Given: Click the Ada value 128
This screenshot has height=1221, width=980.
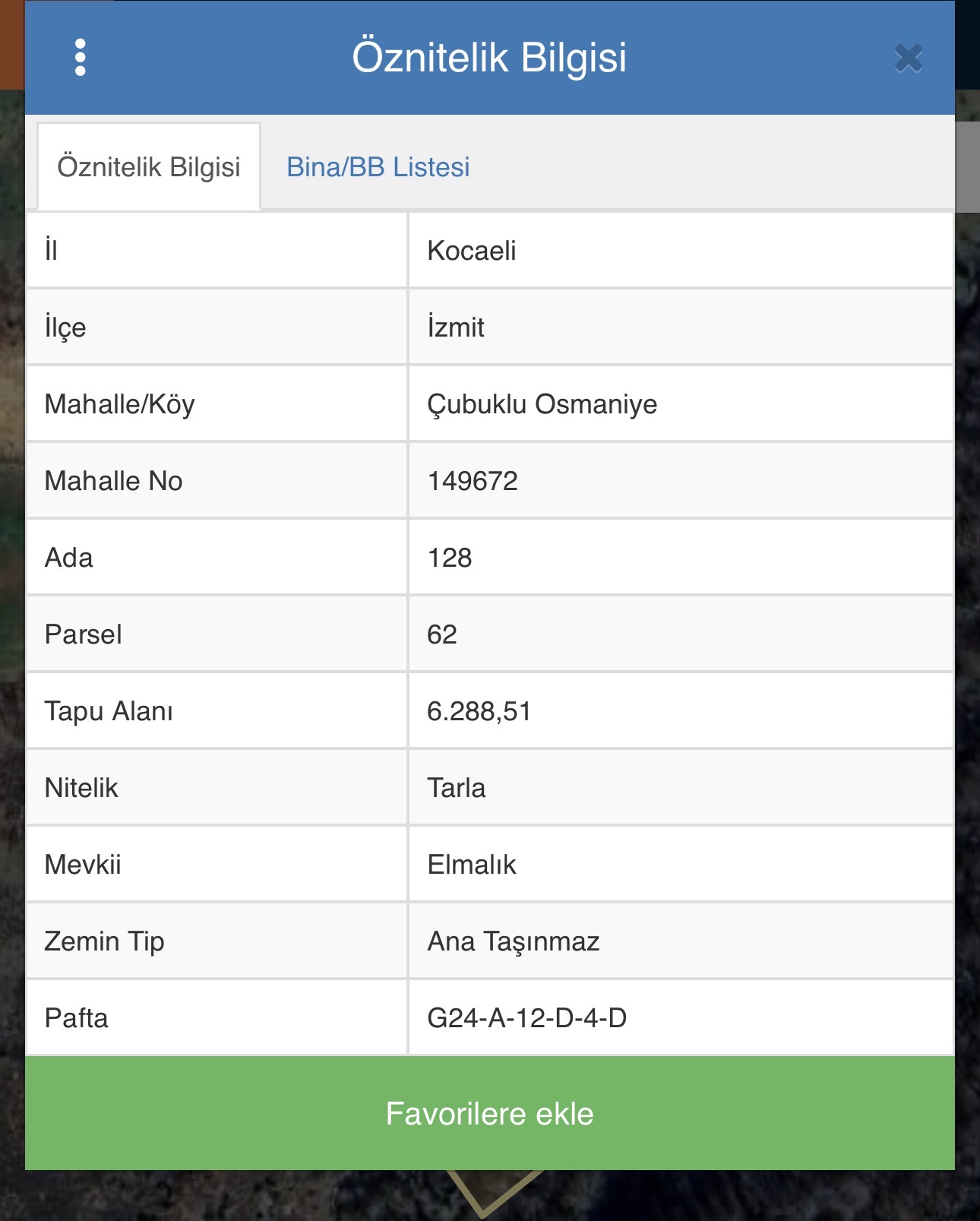Looking at the screenshot, I should 450,558.
